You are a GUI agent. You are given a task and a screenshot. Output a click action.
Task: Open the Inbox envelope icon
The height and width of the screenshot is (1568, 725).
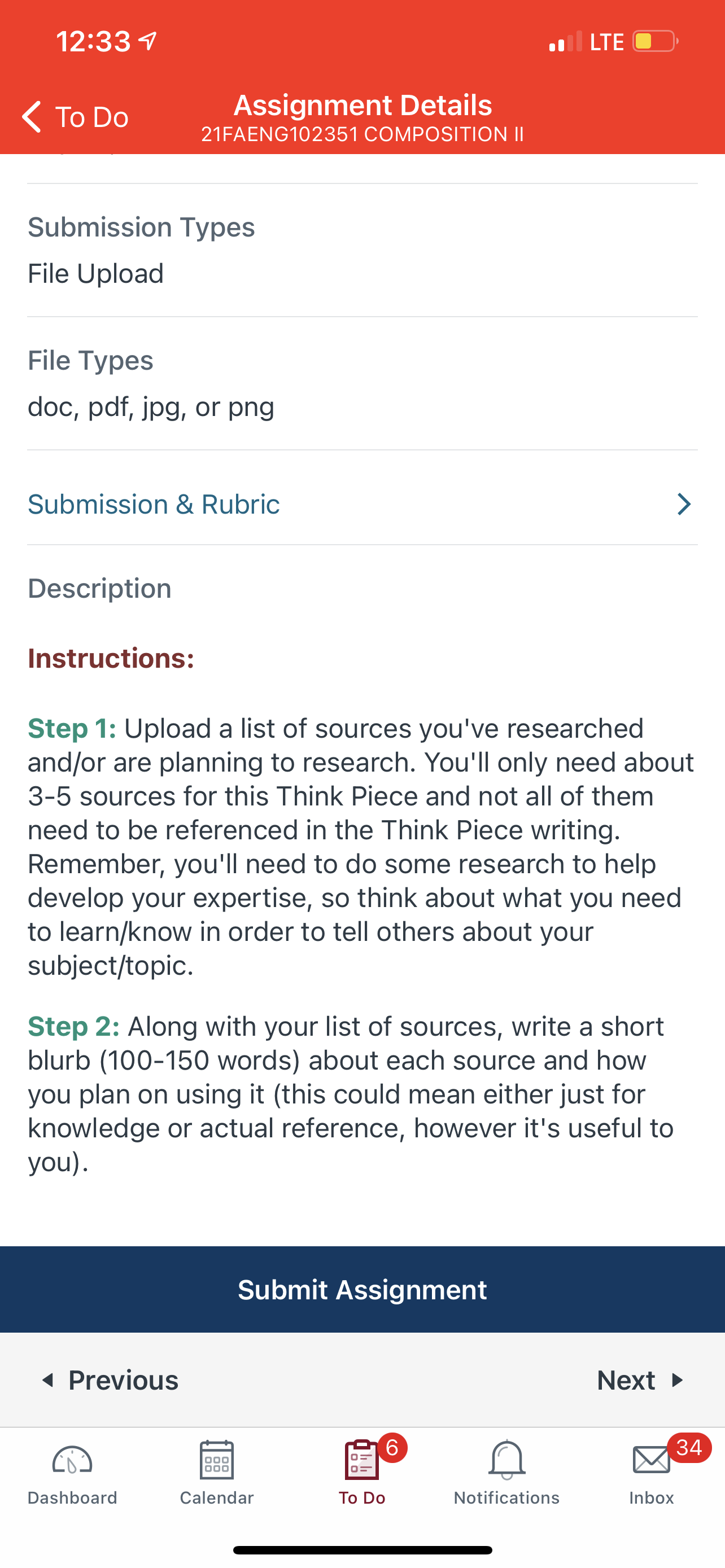pyautogui.click(x=652, y=1460)
